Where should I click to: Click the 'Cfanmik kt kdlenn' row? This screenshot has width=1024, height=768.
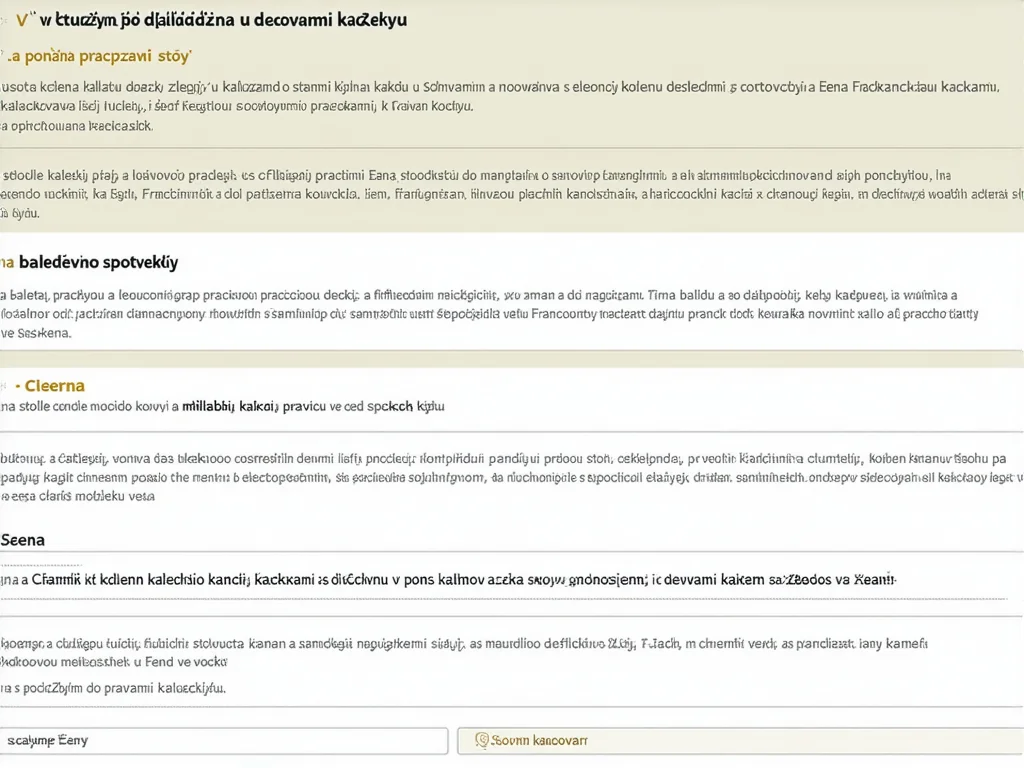512,579
